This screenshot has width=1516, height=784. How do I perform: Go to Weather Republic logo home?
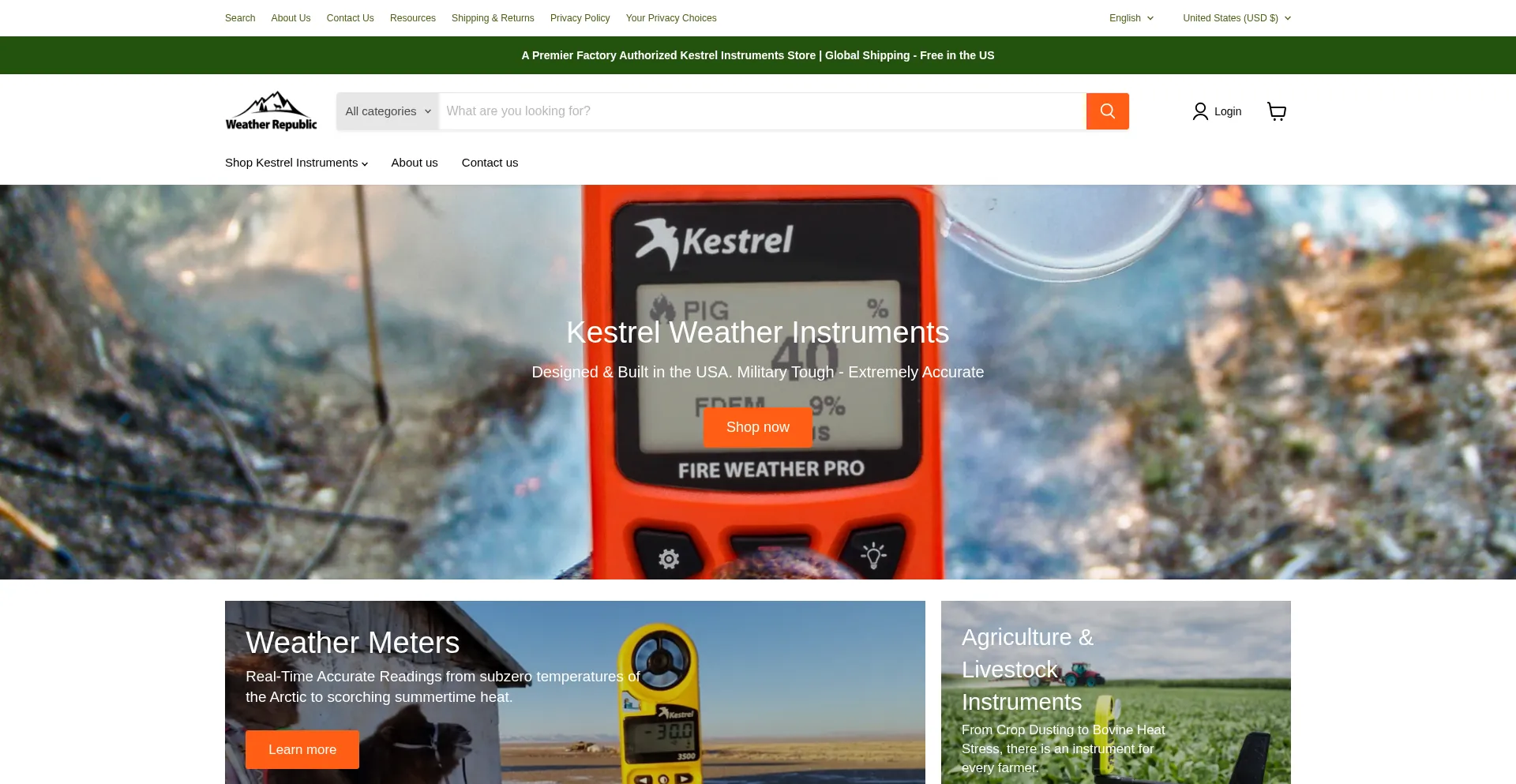pos(271,111)
